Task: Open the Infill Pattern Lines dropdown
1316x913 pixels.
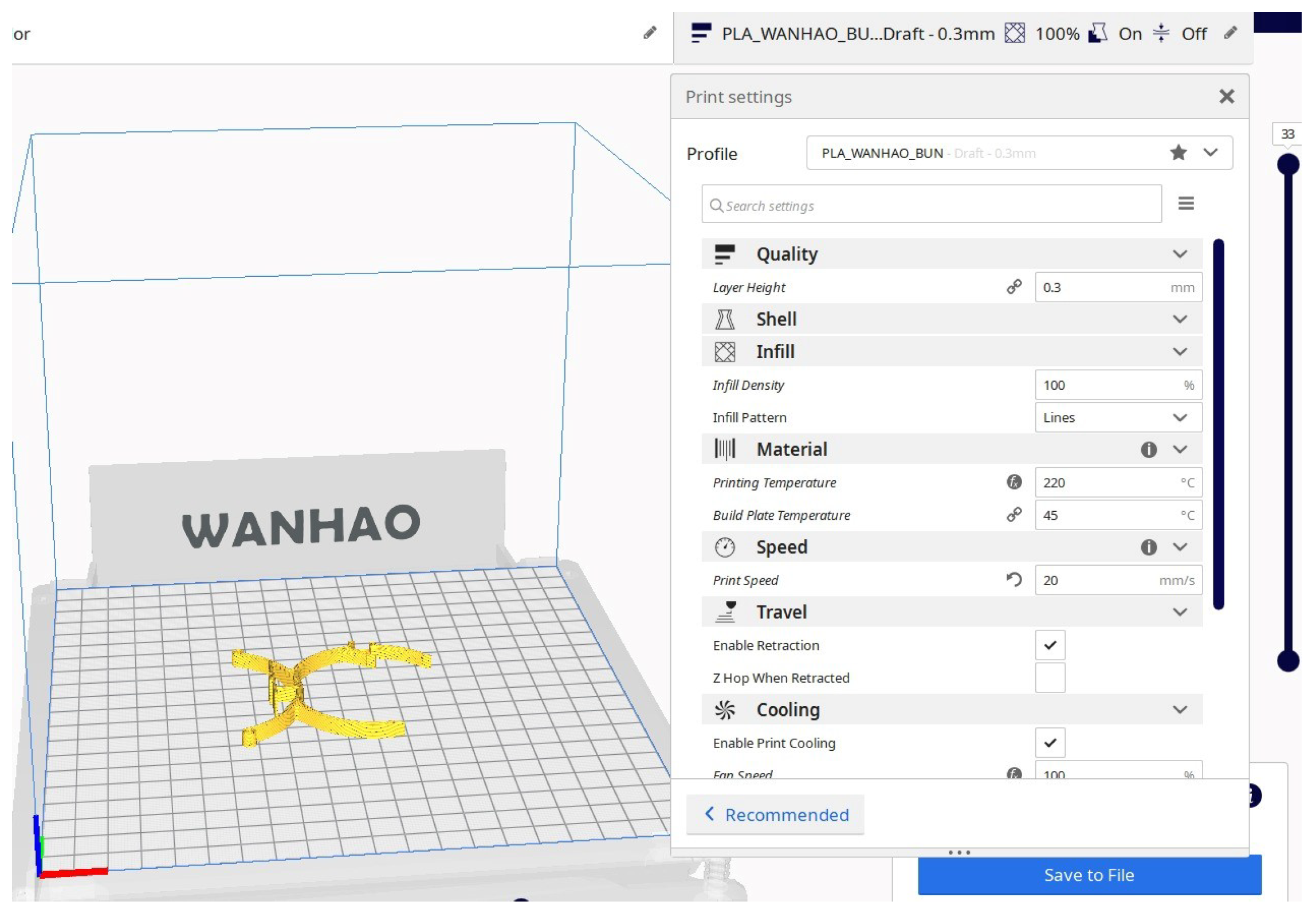Action: click(x=1118, y=417)
